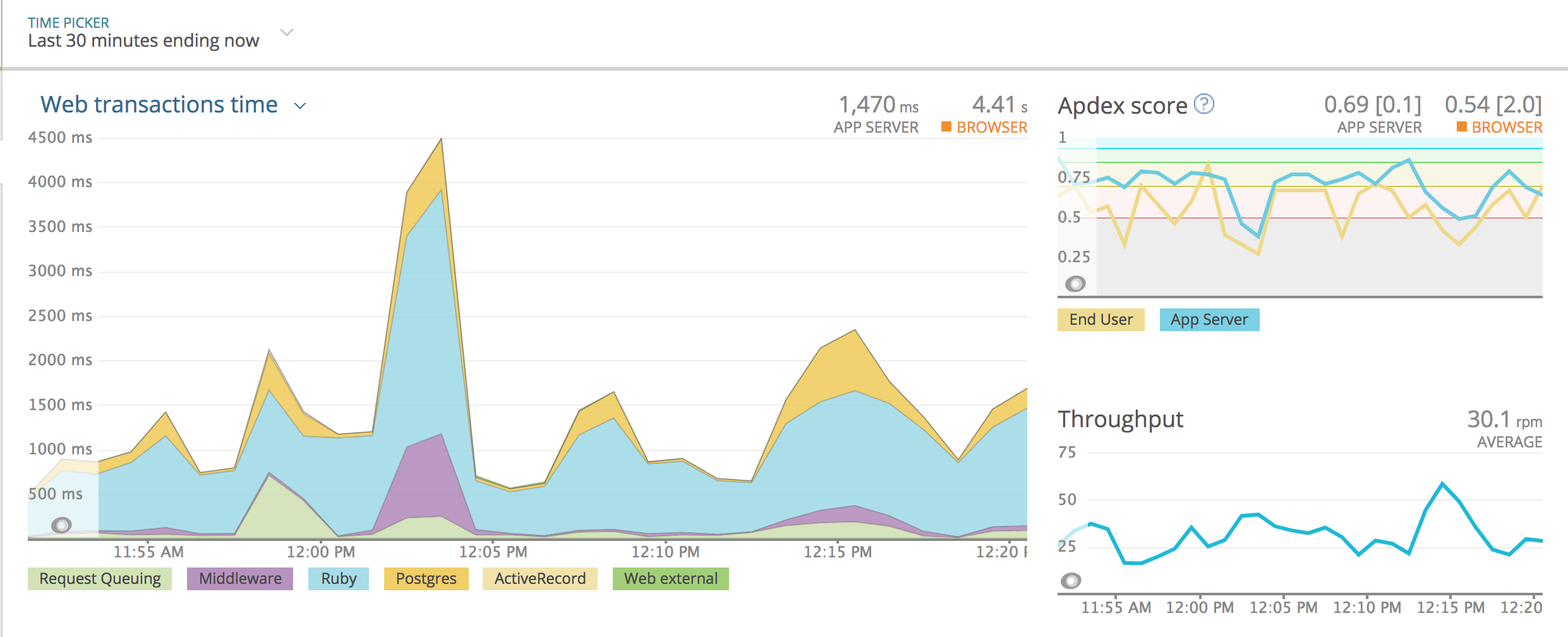1568x637 pixels.
Task: Toggle the Web external legend series
Action: 671,579
